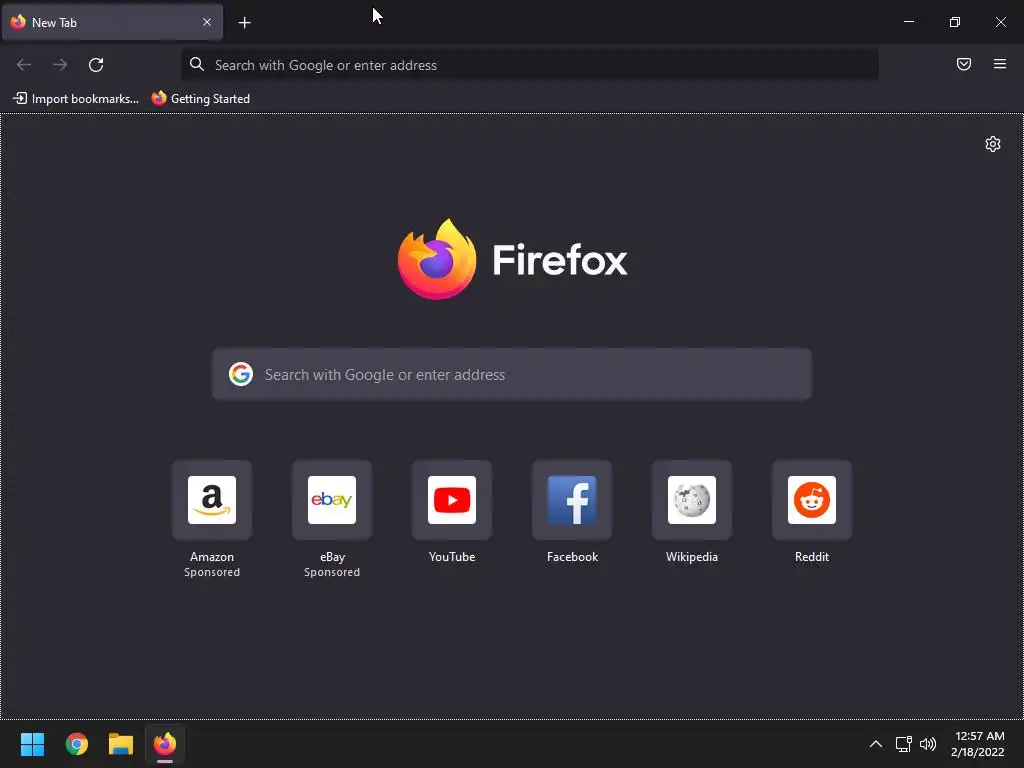
Task: Open the Wikipedia shortcut tile
Action: pyautogui.click(x=692, y=500)
